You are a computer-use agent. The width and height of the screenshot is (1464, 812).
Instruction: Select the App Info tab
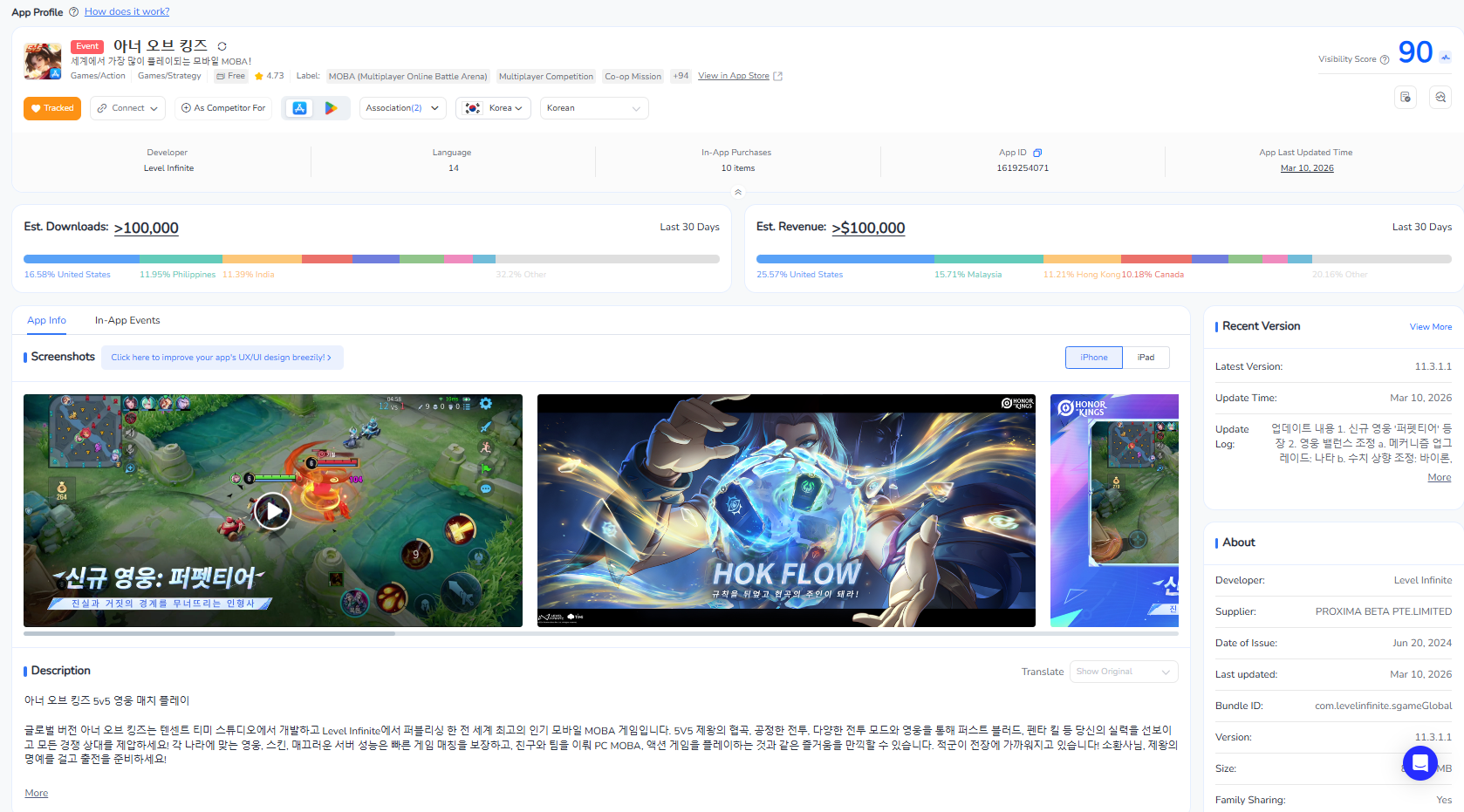pyautogui.click(x=46, y=320)
